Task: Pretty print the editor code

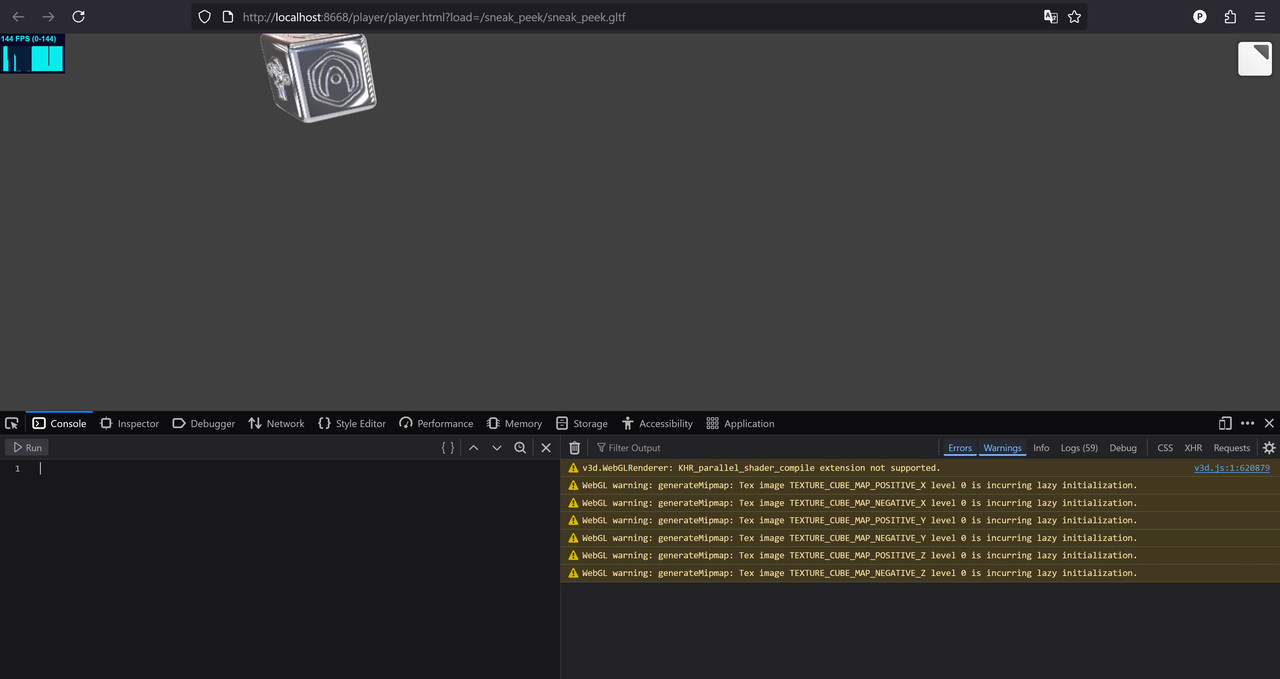Action: (448, 448)
